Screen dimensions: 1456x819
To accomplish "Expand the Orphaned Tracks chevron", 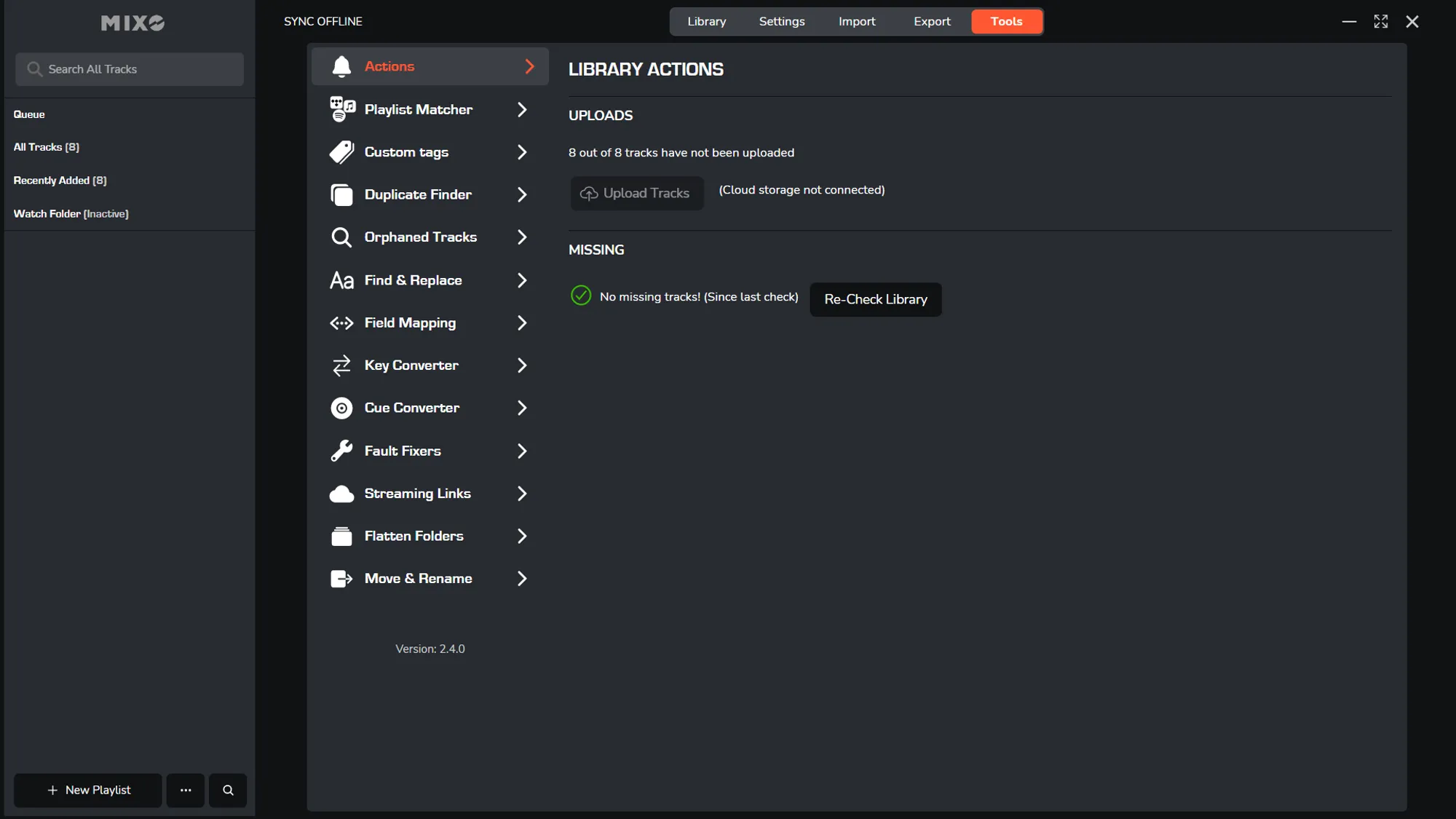I will click(x=522, y=237).
